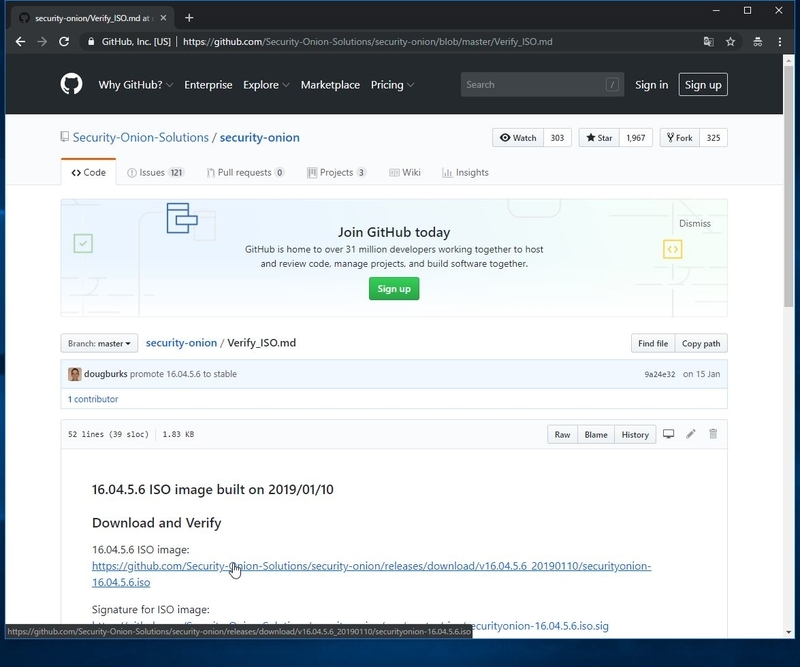This screenshot has height=667, width=800.
Task: Click into the GitHub Search field
Action: pos(542,85)
